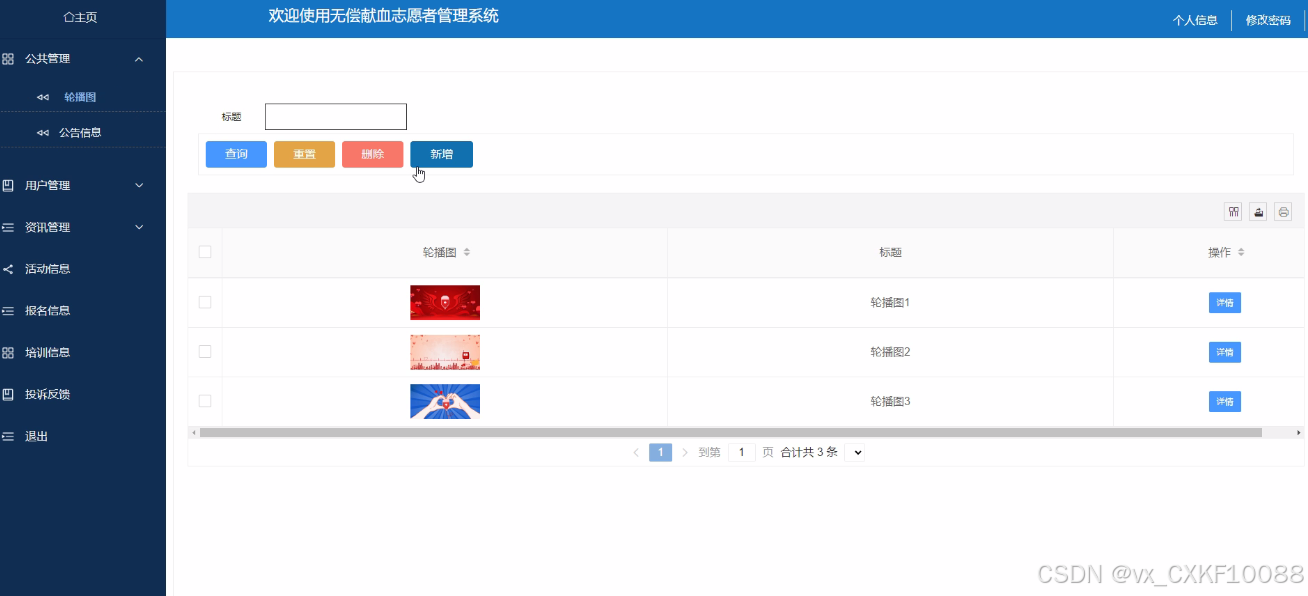Screen dimensions: 1308x596
Task: Check the box for the 轮播图3 row
Action: click(205, 401)
